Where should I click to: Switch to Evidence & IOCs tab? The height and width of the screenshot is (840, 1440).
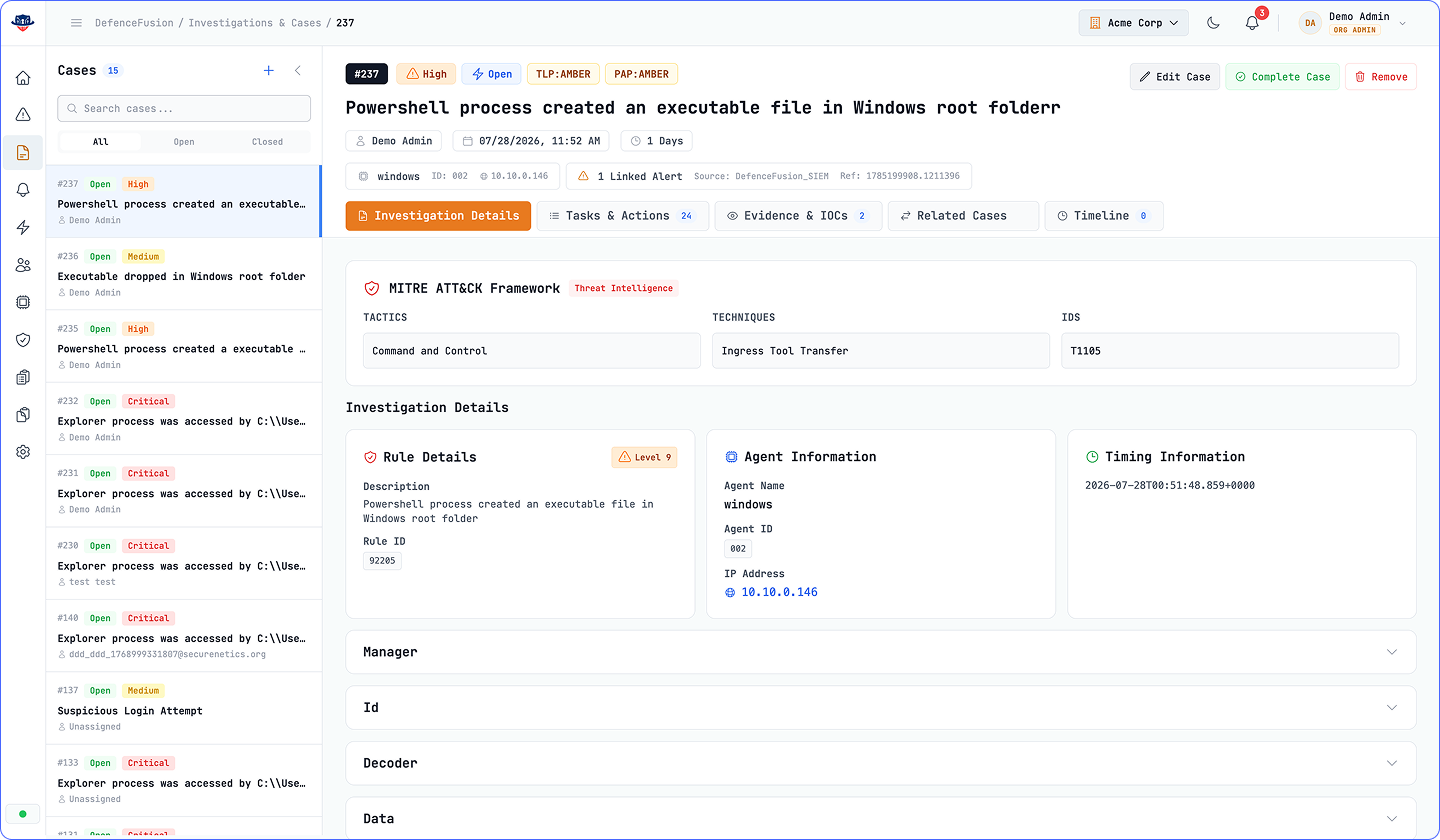coord(798,216)
